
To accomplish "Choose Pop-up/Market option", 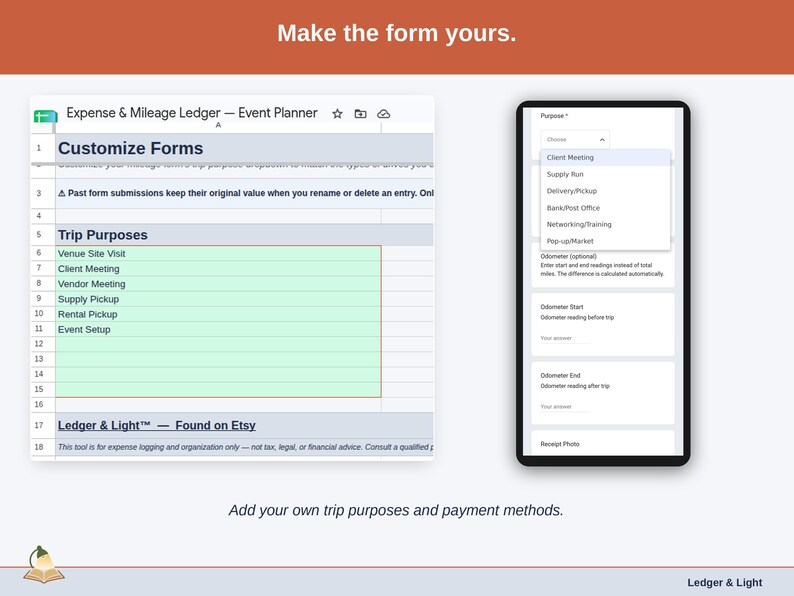I will coord(606,241).
